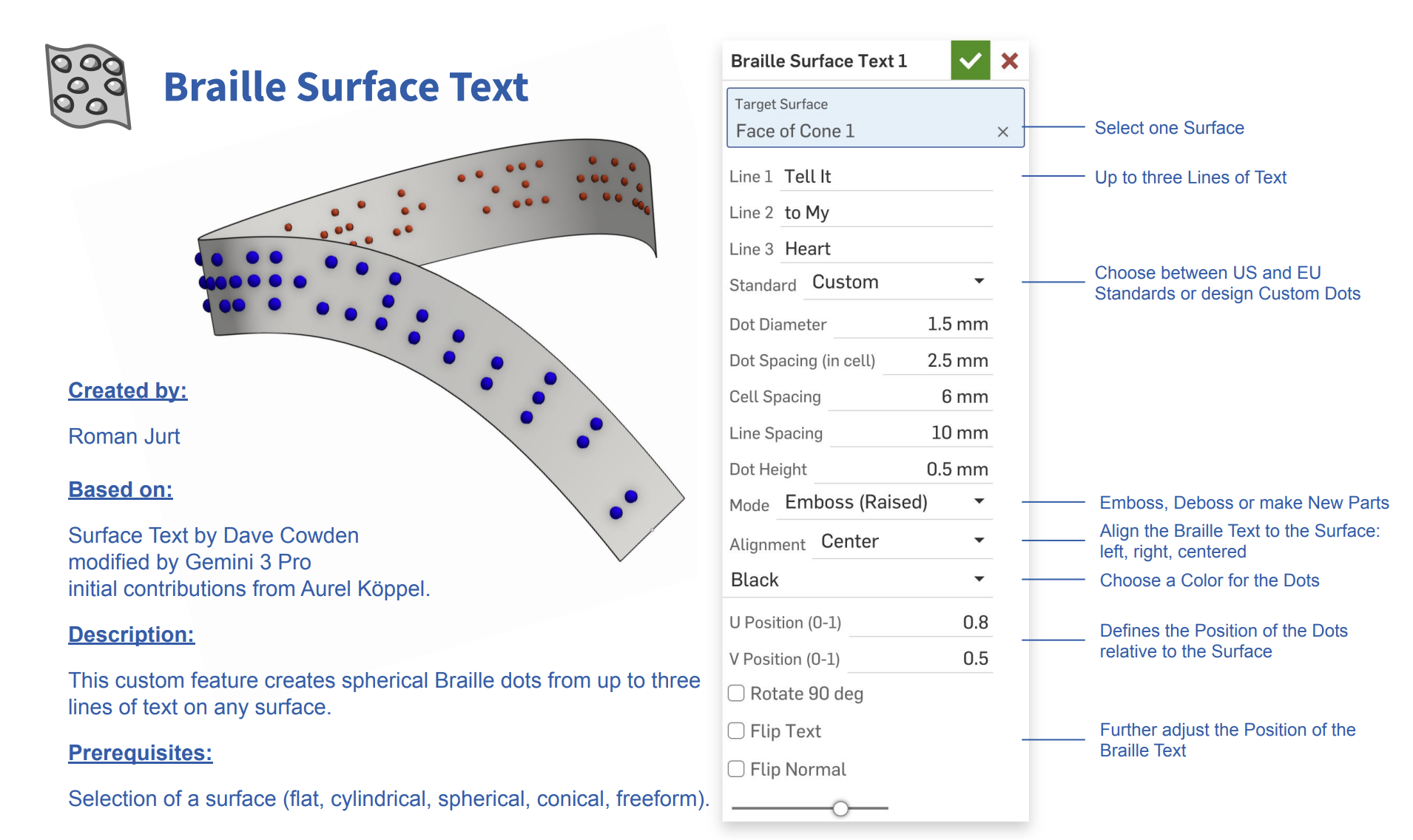Expand the Mode dropdown showing Emboss (Raised)
The height and width of the screenshot is (840, 1413).
pyautogui.click(x=885, y=503)
